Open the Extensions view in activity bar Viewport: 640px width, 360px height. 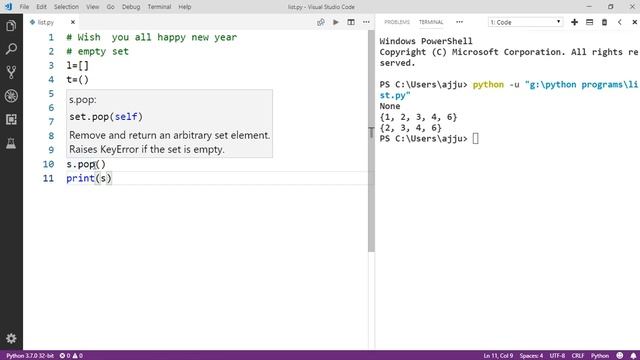(11, 119)
